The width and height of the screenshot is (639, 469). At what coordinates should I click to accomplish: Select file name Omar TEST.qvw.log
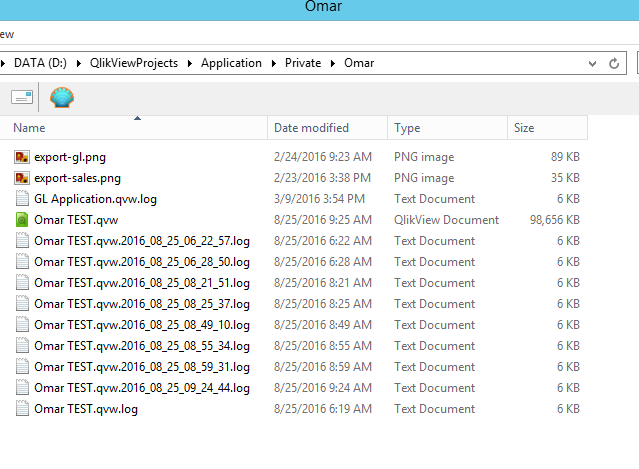tap(86, 409)
